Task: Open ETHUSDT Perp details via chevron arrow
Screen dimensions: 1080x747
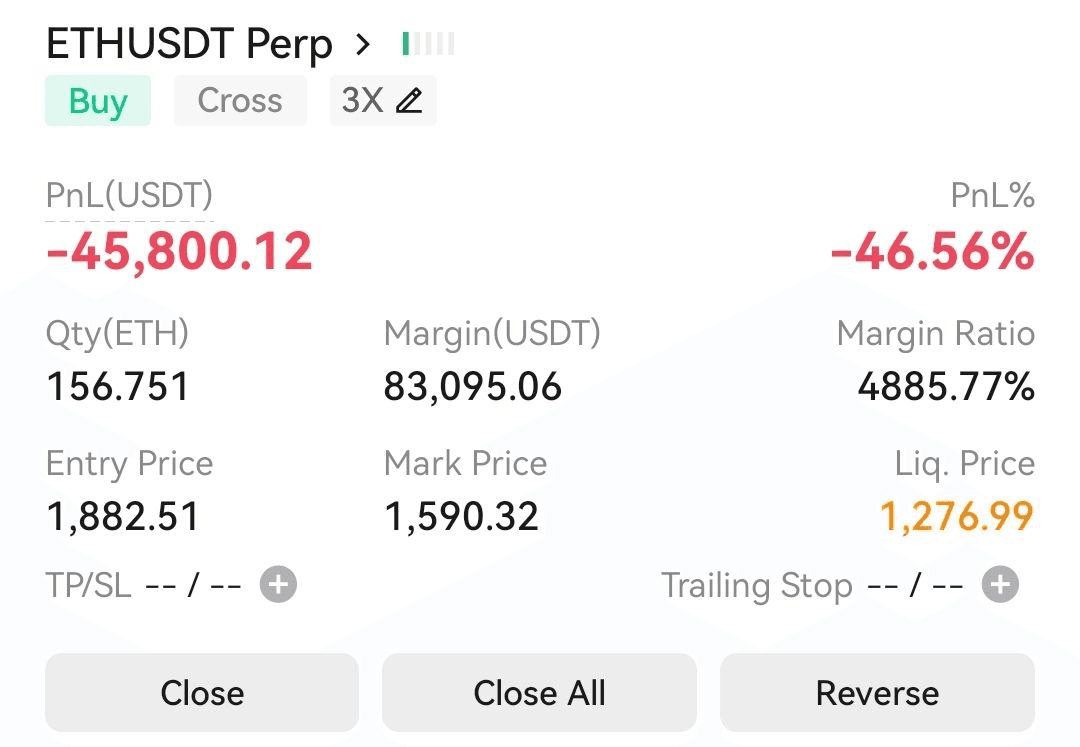Action: point(362,44)
